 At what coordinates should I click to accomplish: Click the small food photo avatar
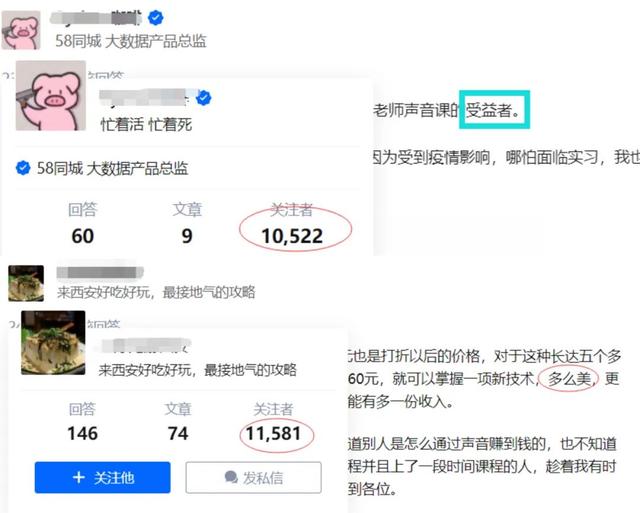26,283
